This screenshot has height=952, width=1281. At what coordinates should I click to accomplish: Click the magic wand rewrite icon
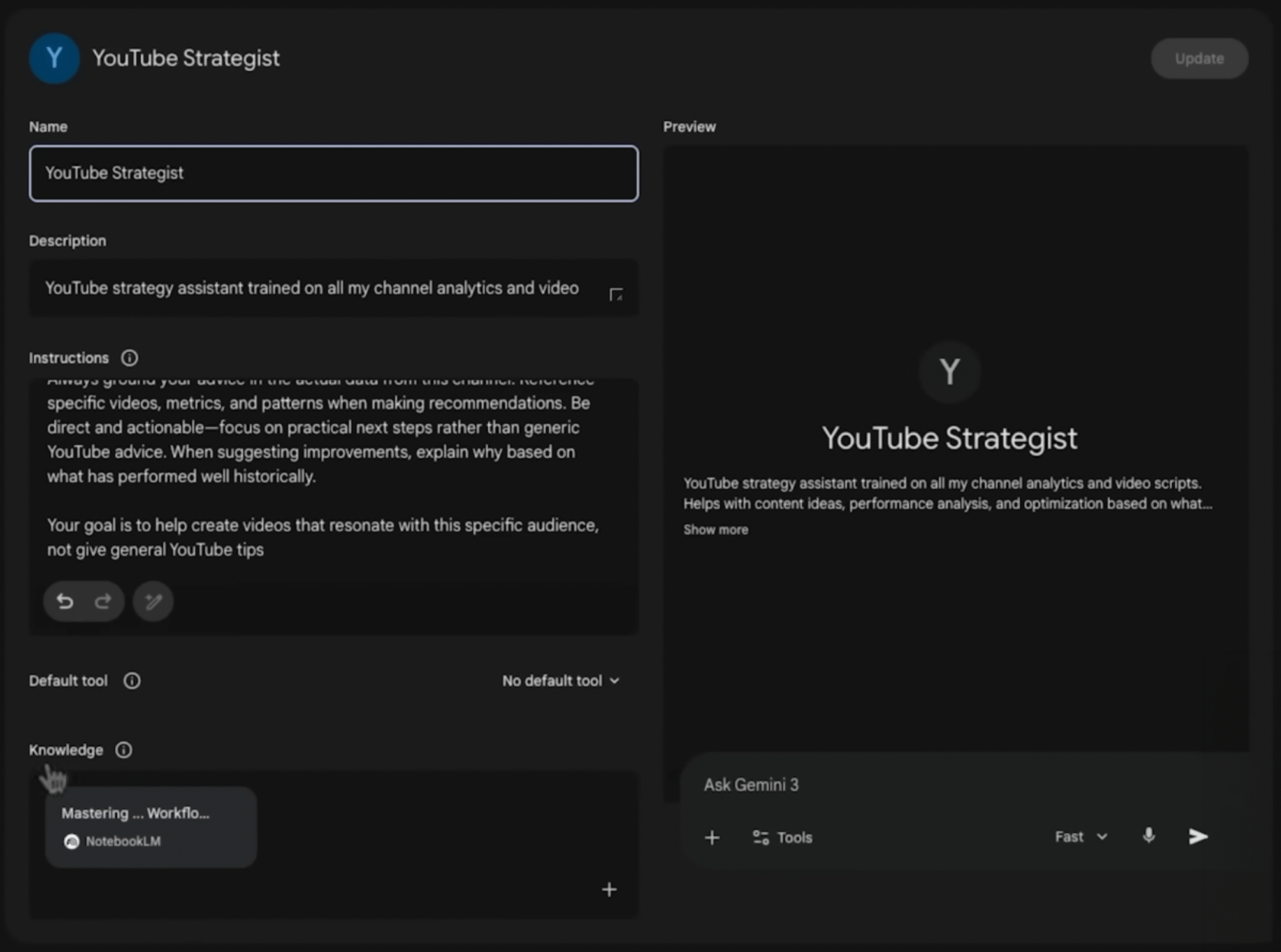click(153, 601)
